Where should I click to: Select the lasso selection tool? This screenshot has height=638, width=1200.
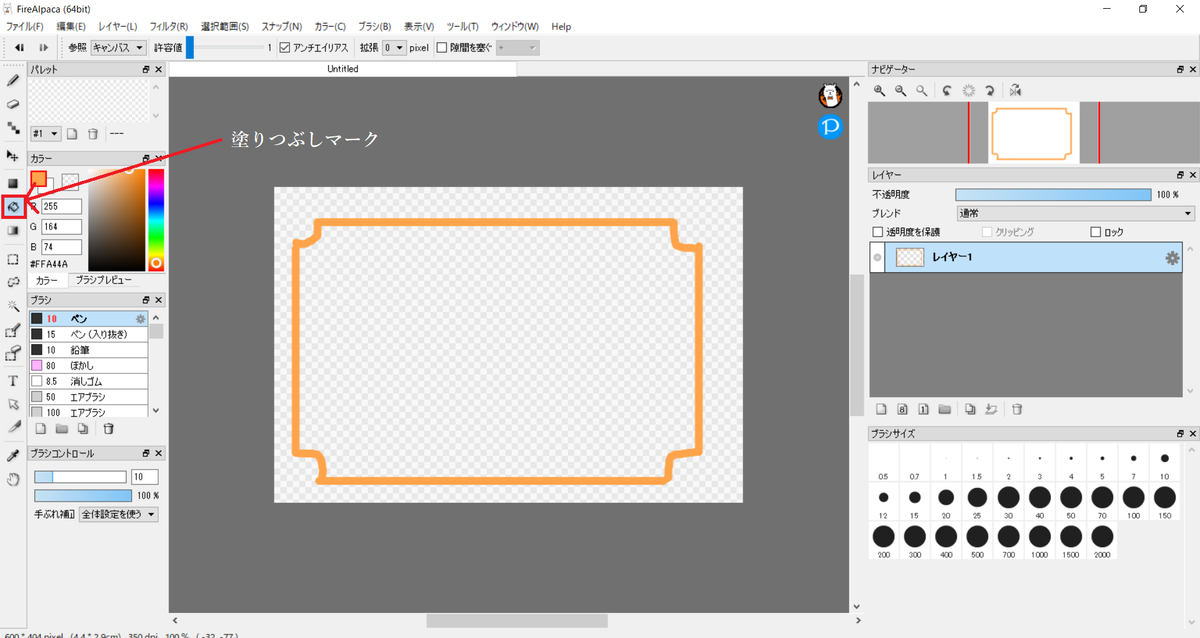[x=13, y=281]
